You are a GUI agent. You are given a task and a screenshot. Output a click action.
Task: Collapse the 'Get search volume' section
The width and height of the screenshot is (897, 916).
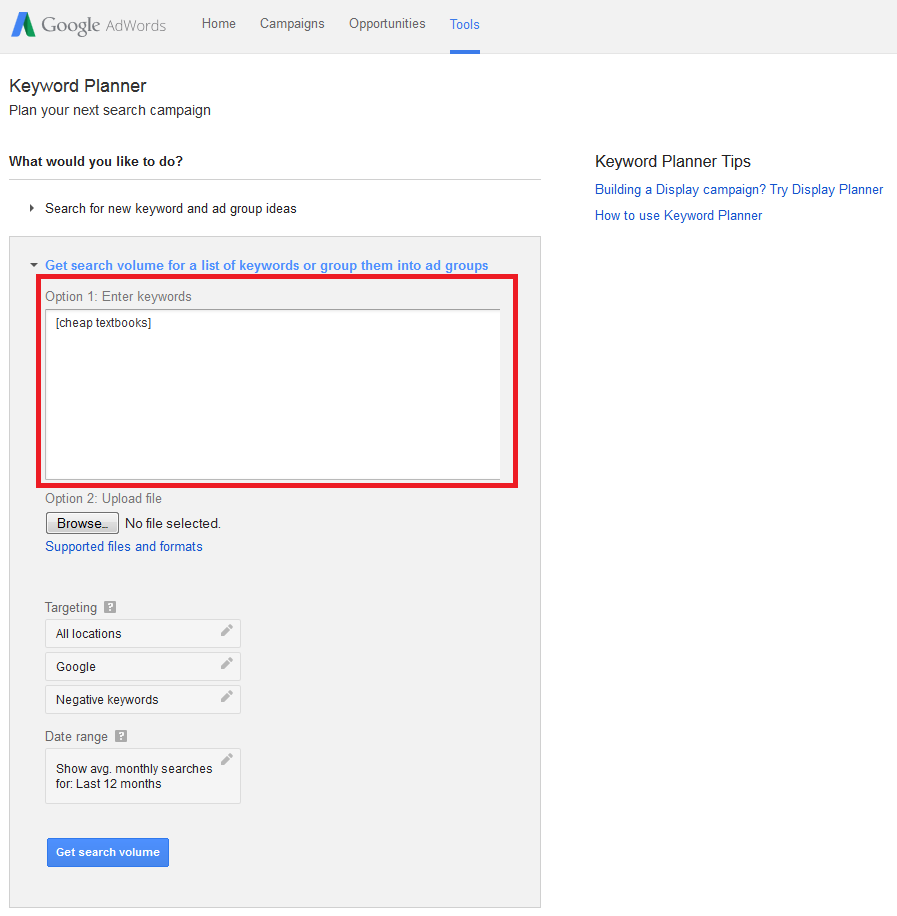click(x=266, y=265)
